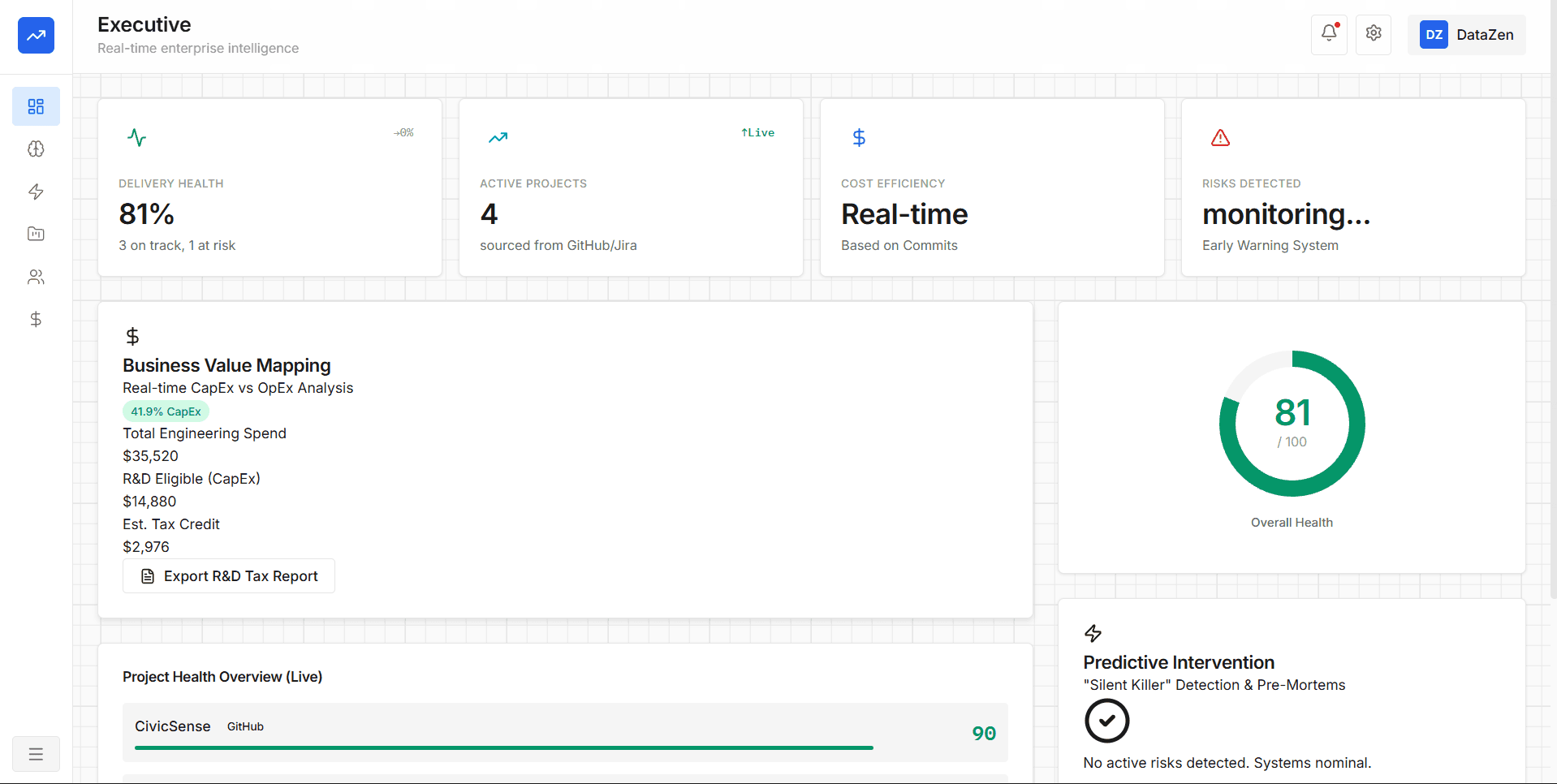This screenshot has width=1557, height=784.
Task: Click the Real-time Cost Efficiency value
Action: pos(904,214)
